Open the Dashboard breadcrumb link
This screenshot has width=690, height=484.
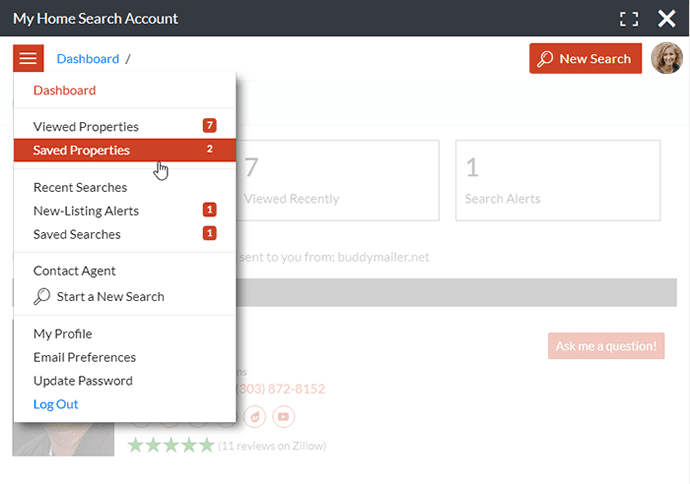[x=88, y=59]
